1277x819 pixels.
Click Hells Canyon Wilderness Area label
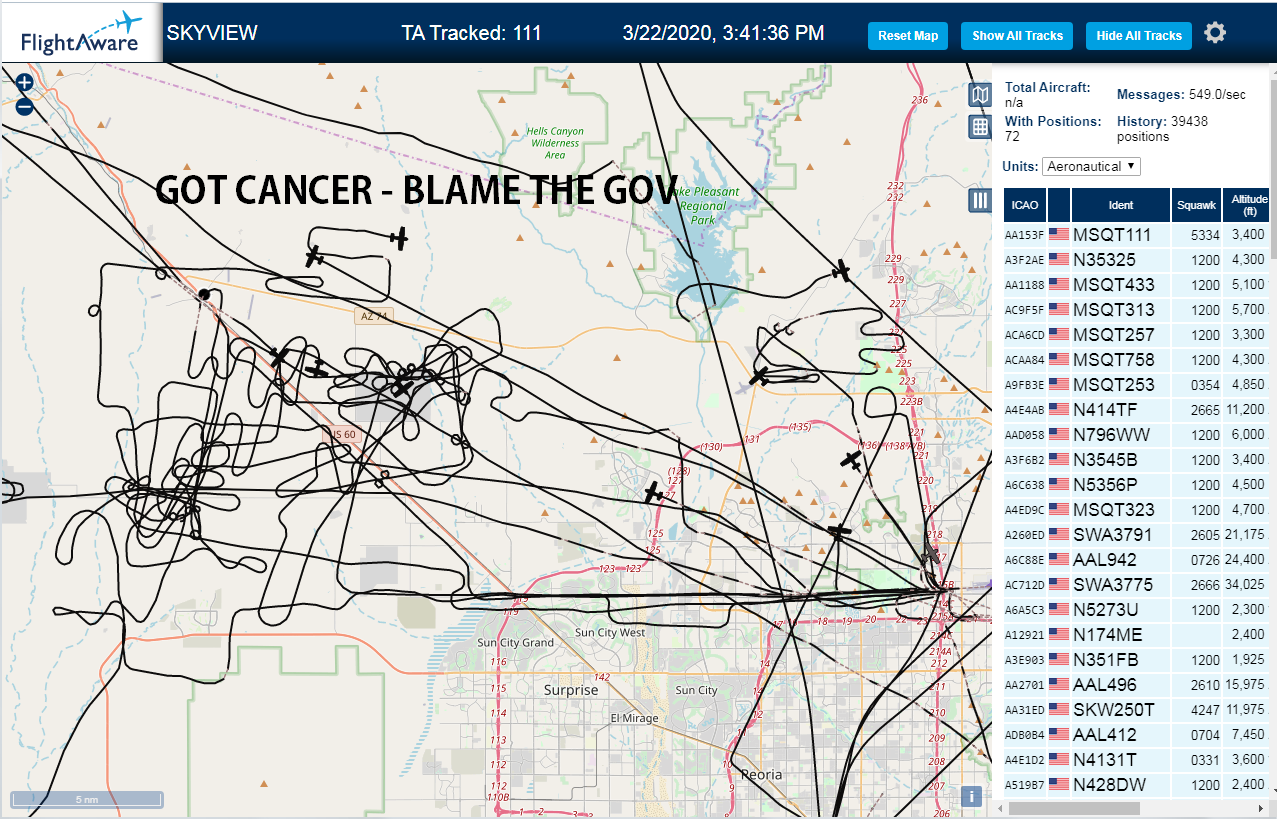[x=555, y=143]
